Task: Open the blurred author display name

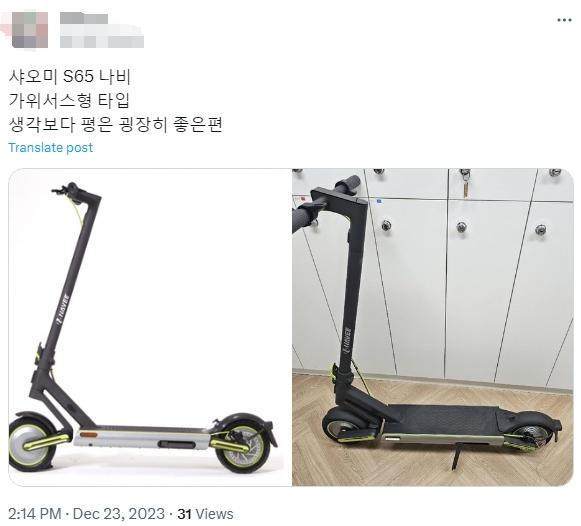Action: pyautogui.click(x=84, y=18)
